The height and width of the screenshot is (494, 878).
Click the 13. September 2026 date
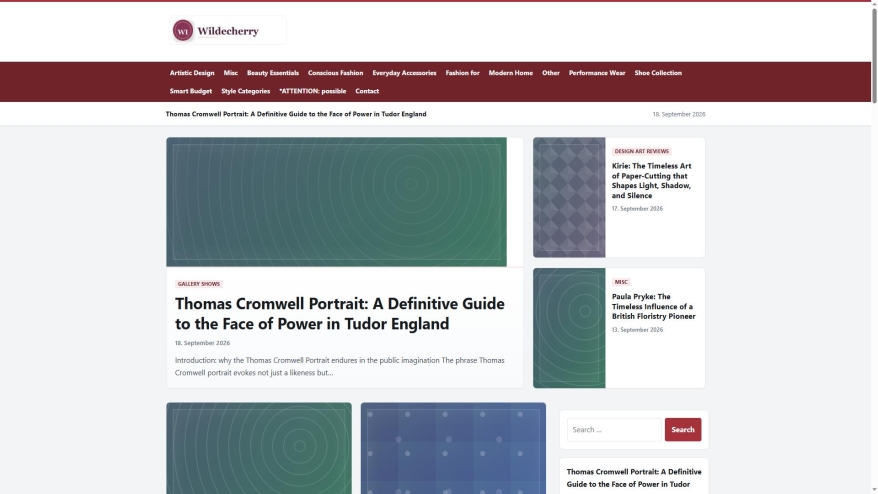pos(637,330)
